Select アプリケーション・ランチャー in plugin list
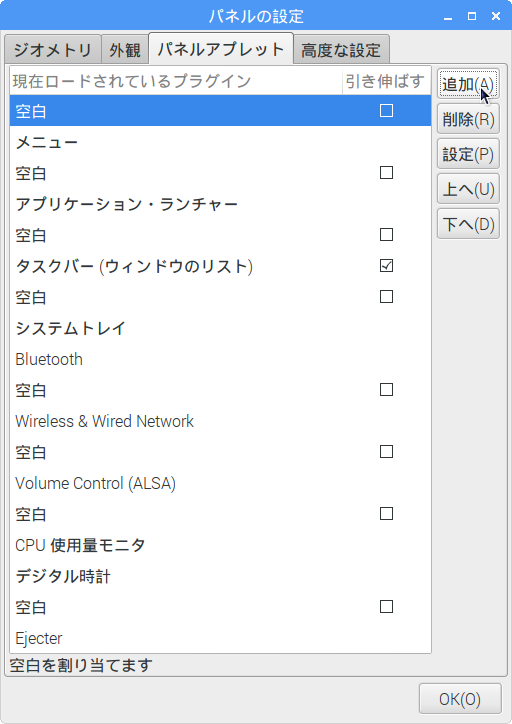Viewport: 512px width, 724px height. [x=220, y=204]
